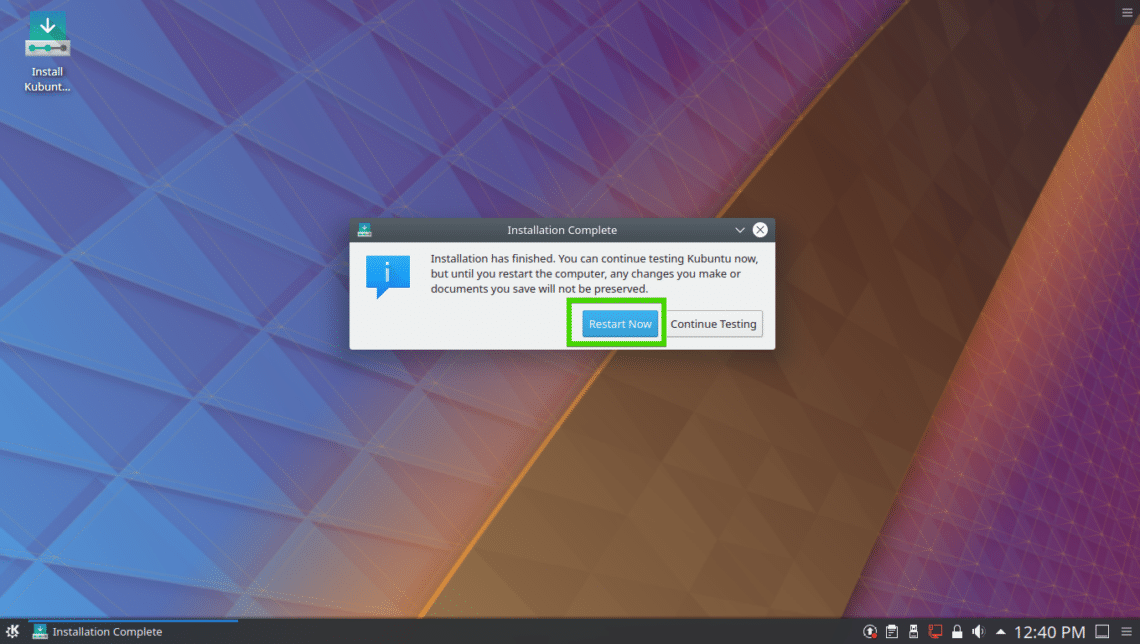
Task: Select Installation Complete task in taskbar
Action: 133,631
